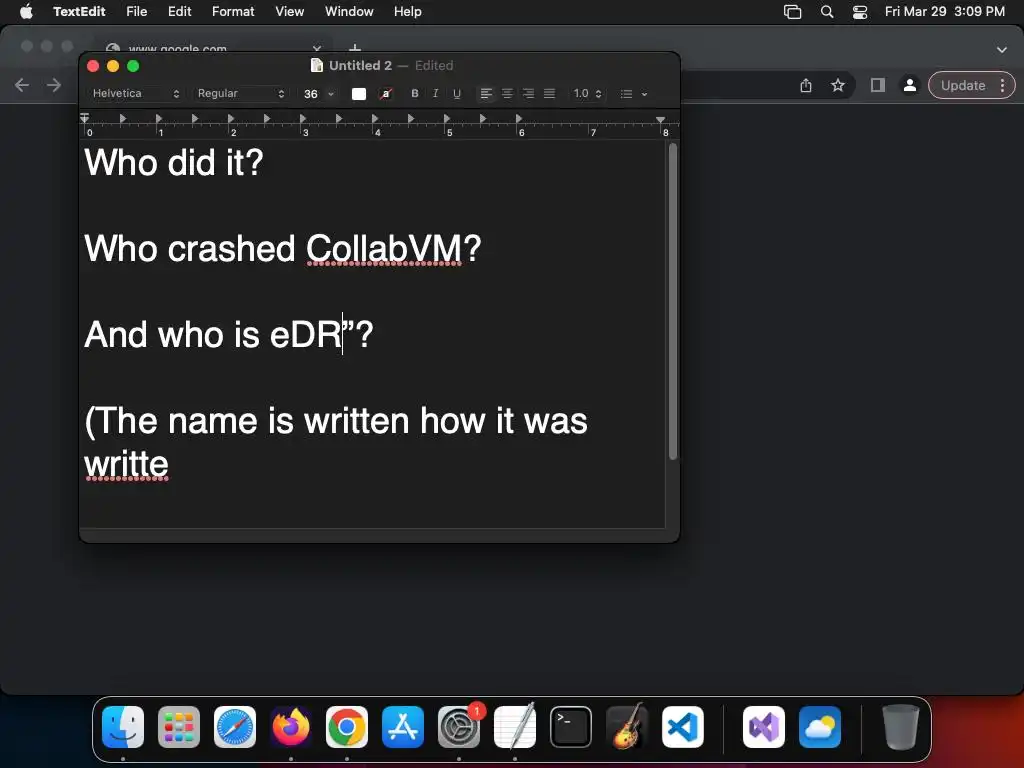Image resolution: width=1024 pixels, height=768 pixels.
Task: Open the Window menu
Action: coord(349,11)
